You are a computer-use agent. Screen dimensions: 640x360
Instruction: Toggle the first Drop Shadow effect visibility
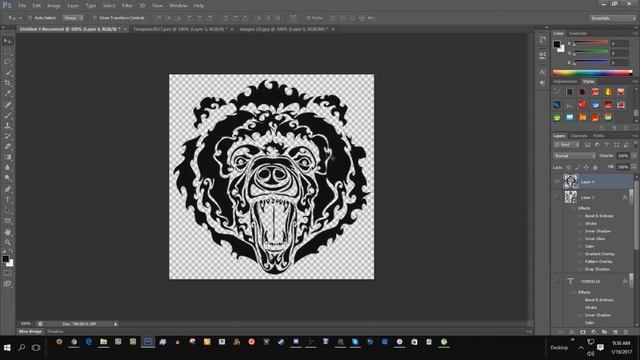[x=580, y=269]
